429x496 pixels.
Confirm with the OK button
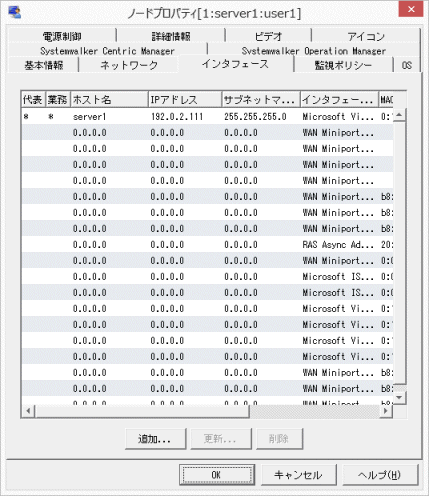[x=217, y=475]
